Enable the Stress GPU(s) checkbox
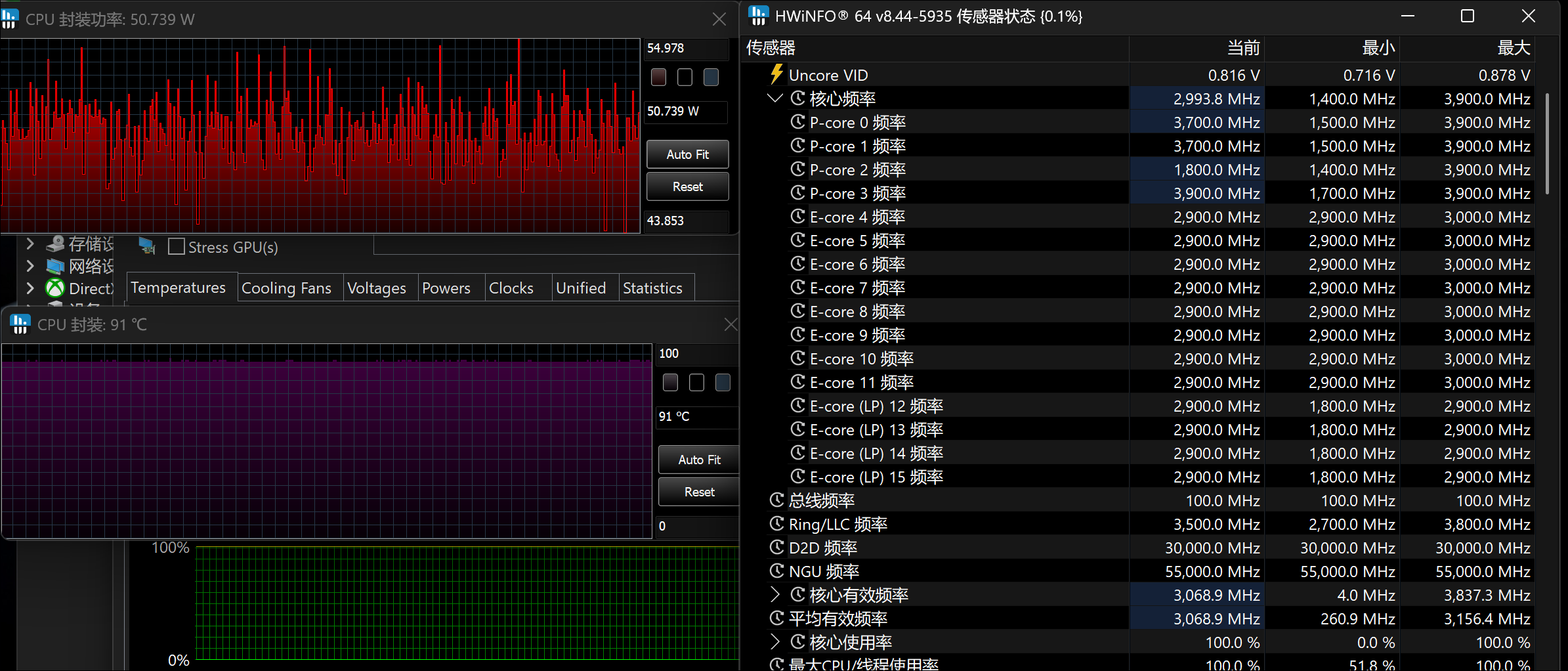Image resolution: width=1568 pixels, height=671 pixels. point(176,247)
